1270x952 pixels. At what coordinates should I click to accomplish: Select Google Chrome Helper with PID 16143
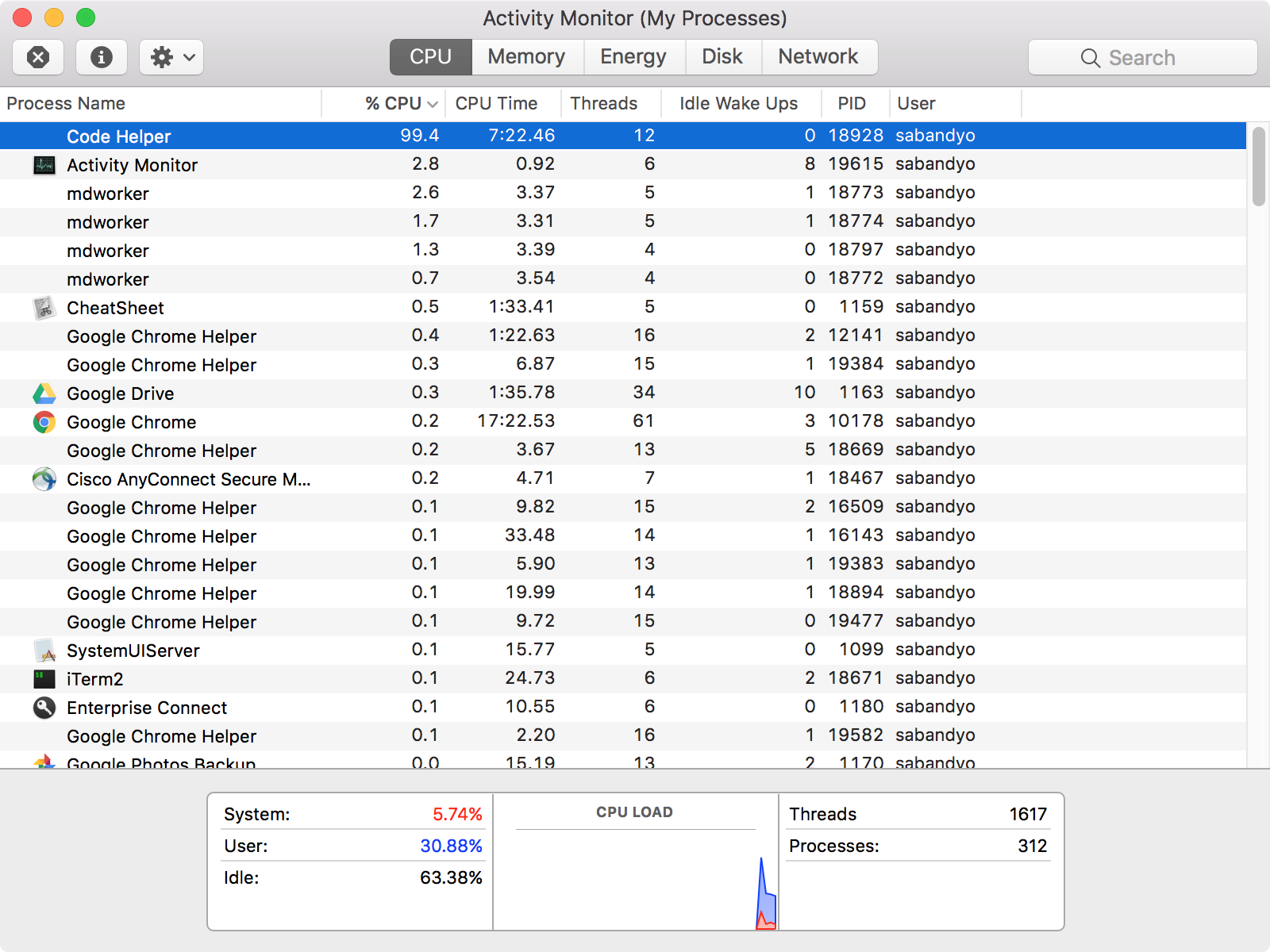click(623, 535)
